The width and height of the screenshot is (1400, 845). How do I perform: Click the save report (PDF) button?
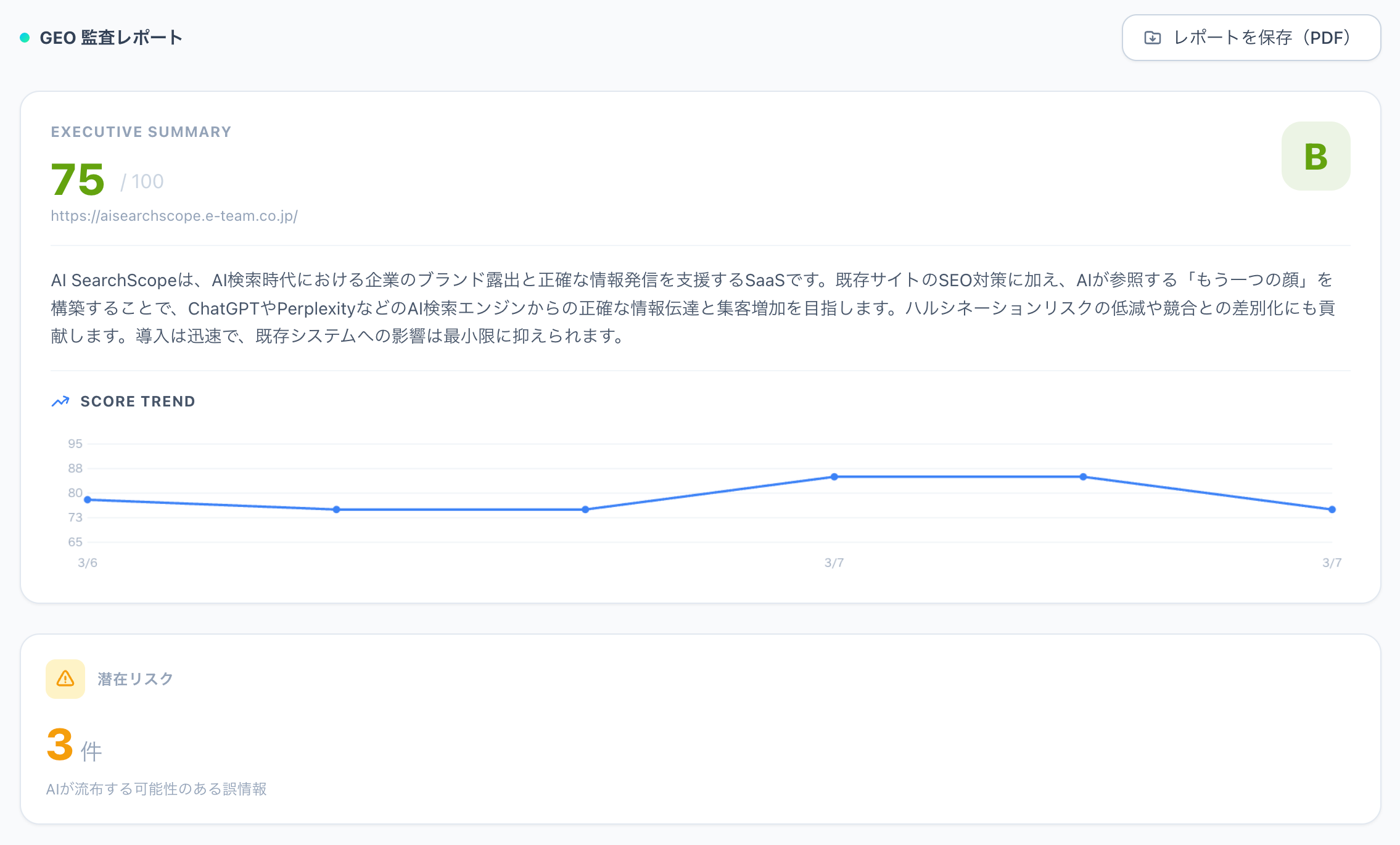[1251, 38]
